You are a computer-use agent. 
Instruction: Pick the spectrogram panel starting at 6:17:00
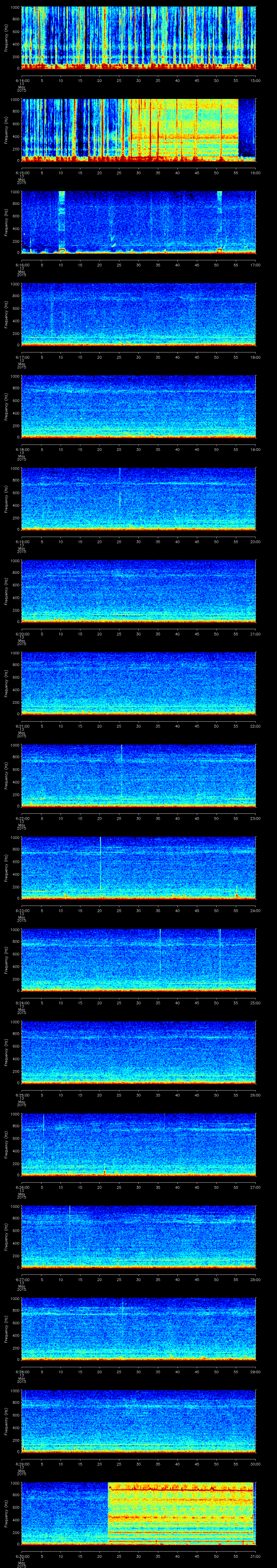pos(139,314)
